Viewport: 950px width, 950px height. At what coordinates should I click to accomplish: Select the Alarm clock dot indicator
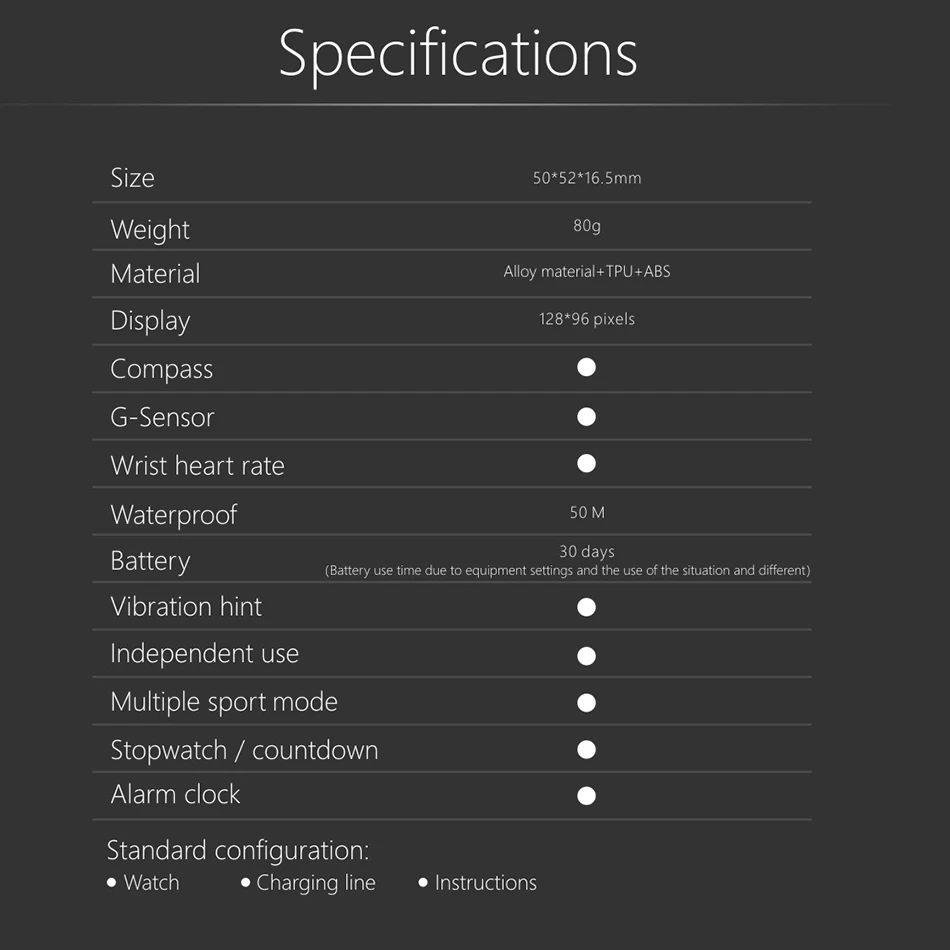(587, 796)
